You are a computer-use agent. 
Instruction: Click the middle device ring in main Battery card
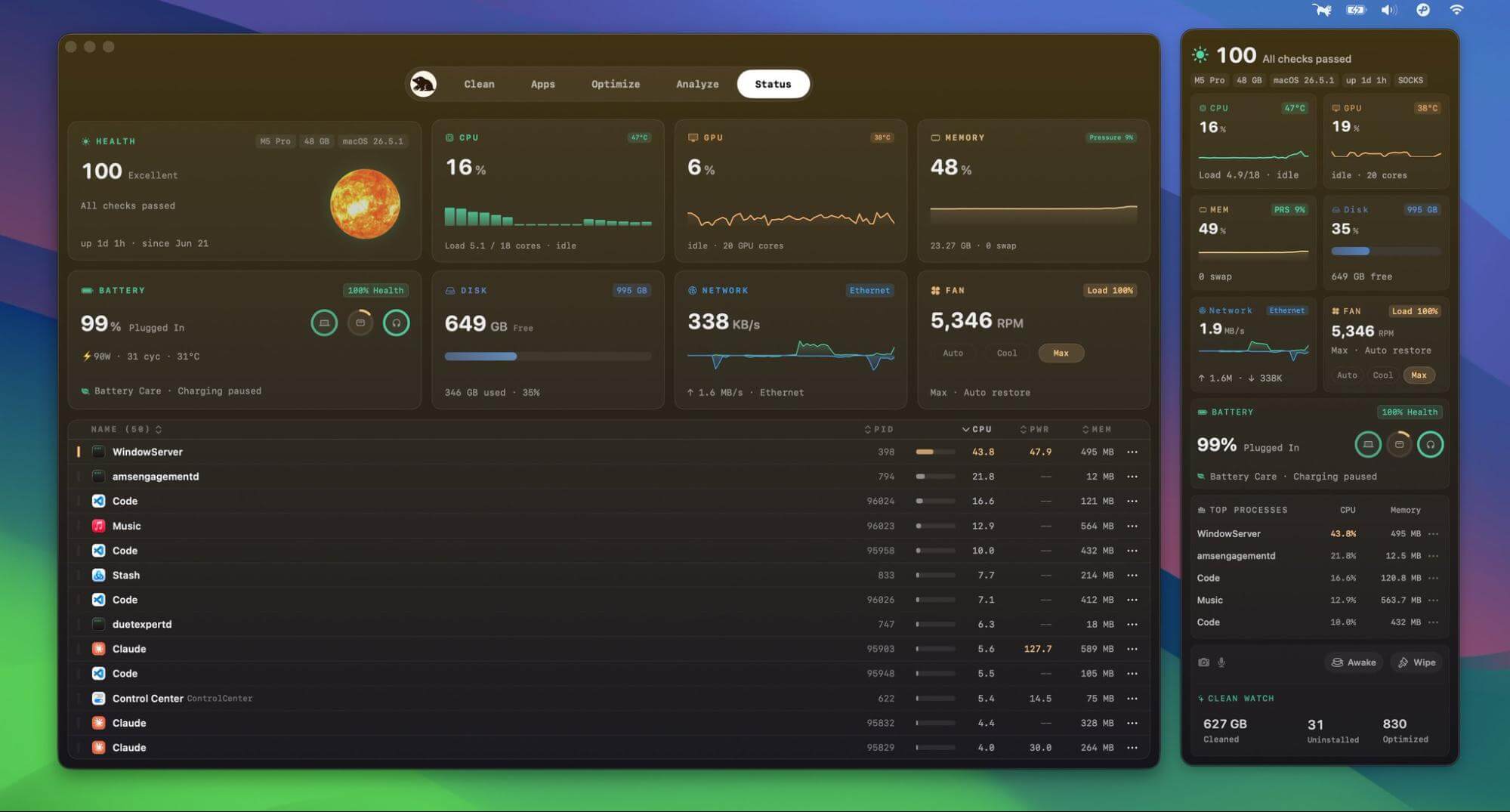coord(360,323)
